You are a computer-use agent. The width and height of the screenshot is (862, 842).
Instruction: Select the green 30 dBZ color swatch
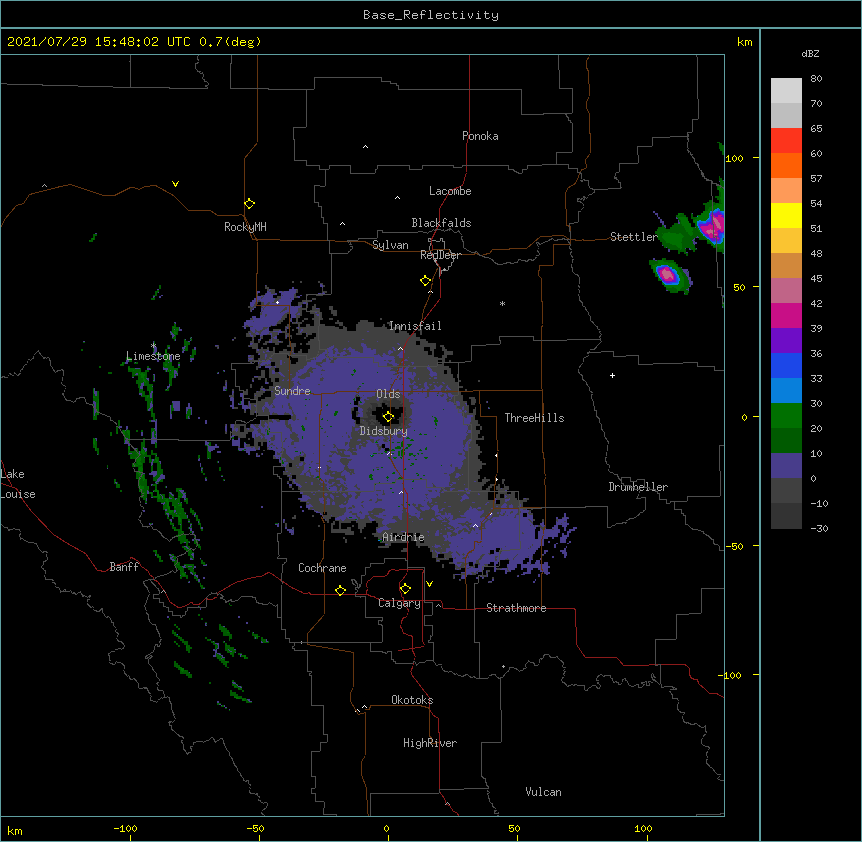786,416
